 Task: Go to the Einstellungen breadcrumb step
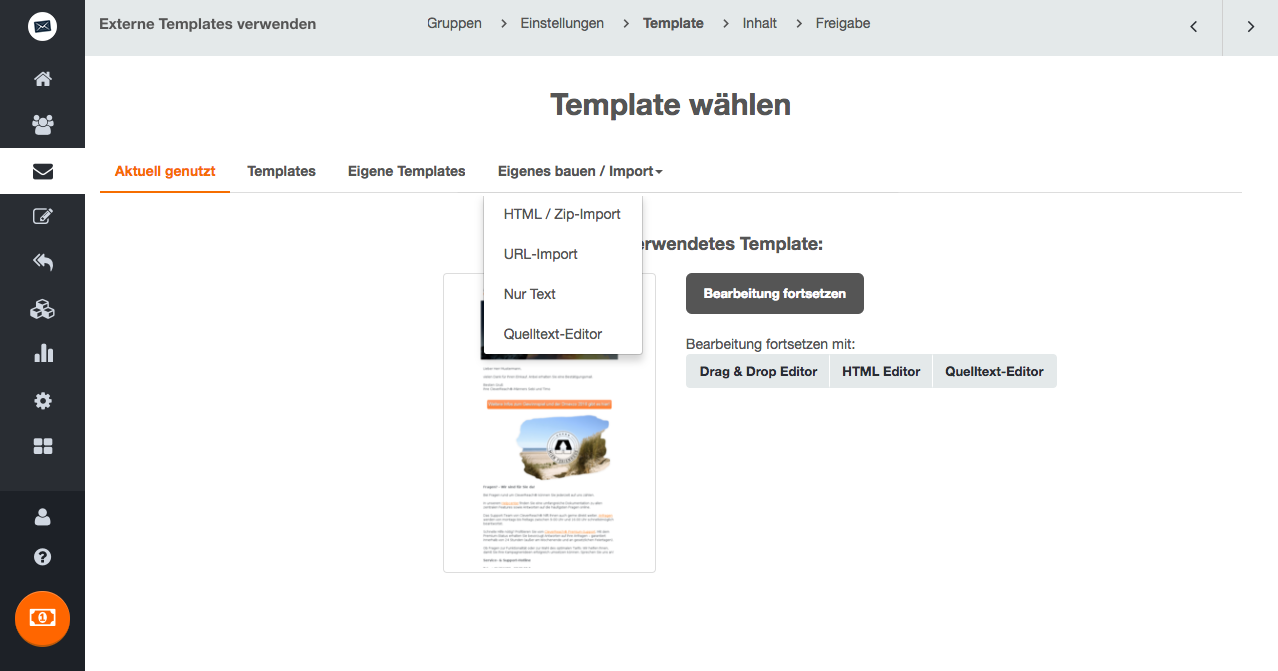click(562, 23)
